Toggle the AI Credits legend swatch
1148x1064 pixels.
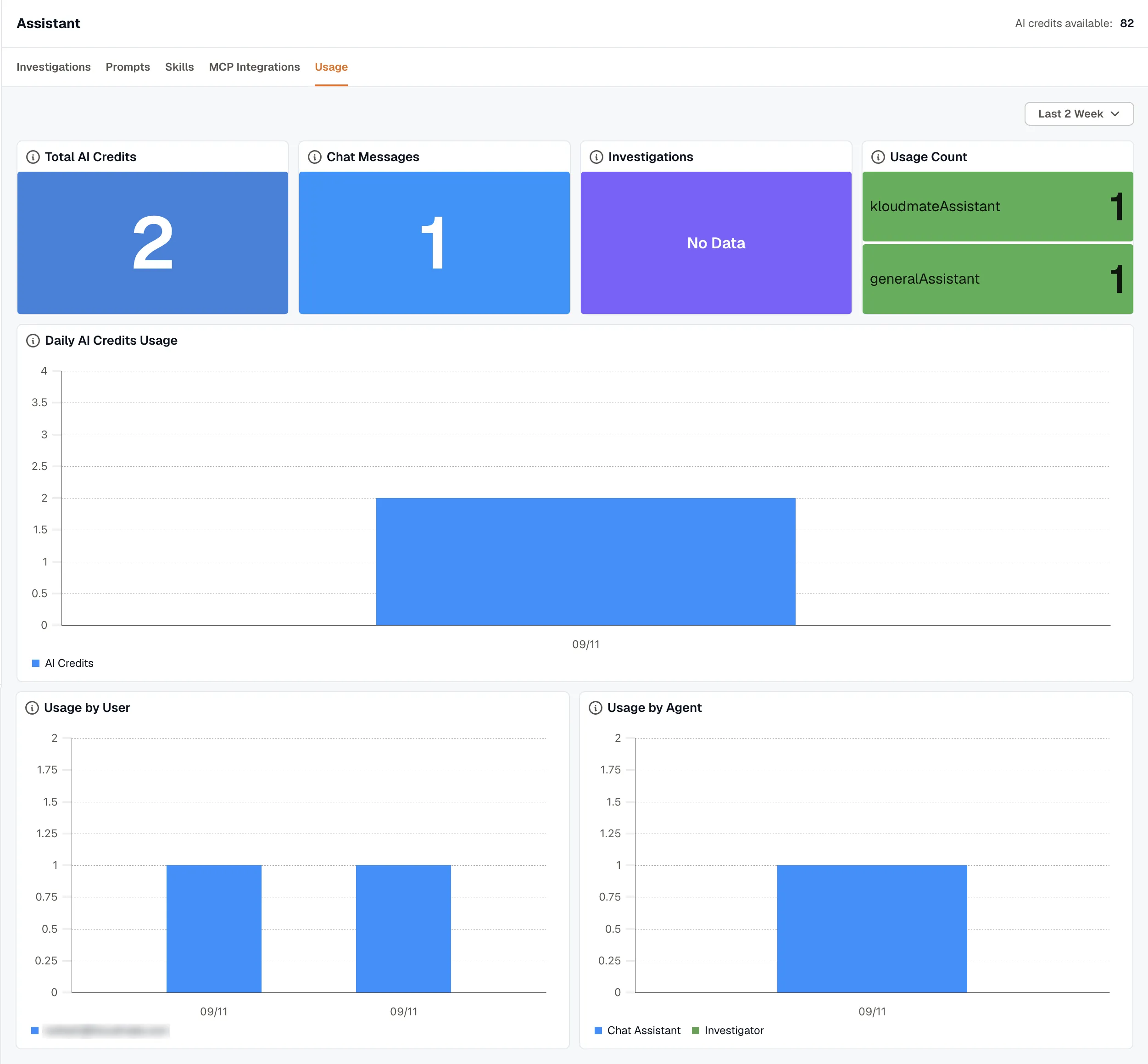36,663
